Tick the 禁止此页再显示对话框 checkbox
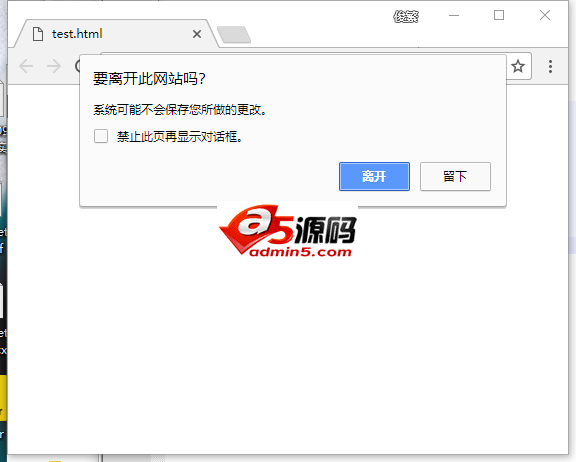The height and width of the screenshot is (462, 576). tap(101, 136)
